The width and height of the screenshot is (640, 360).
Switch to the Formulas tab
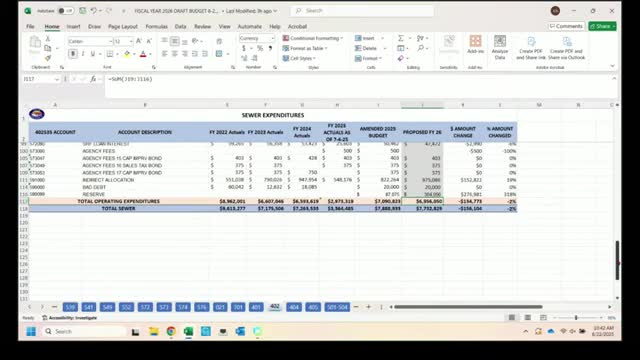156,27
